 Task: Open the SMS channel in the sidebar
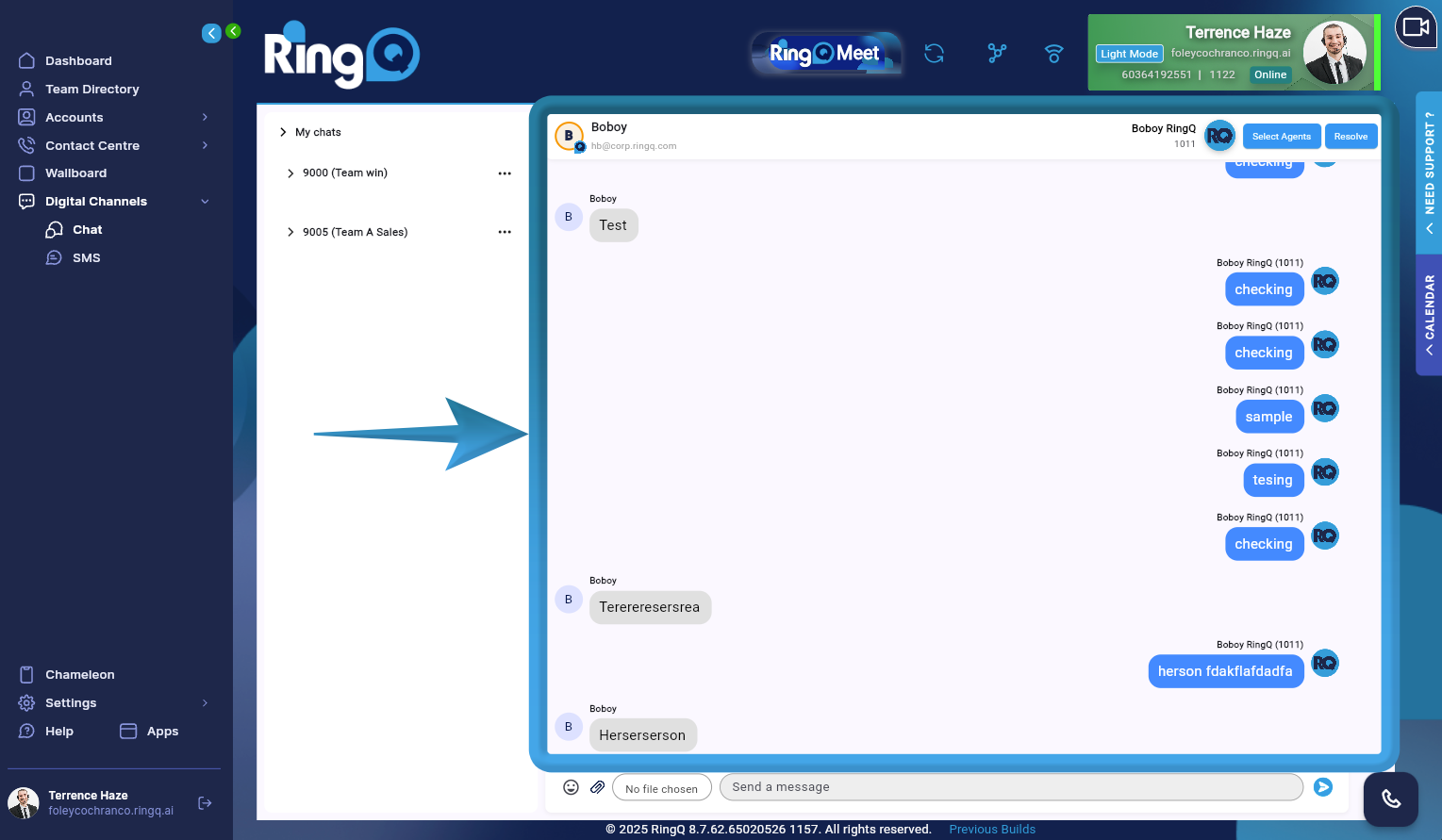tap(86, 257)
